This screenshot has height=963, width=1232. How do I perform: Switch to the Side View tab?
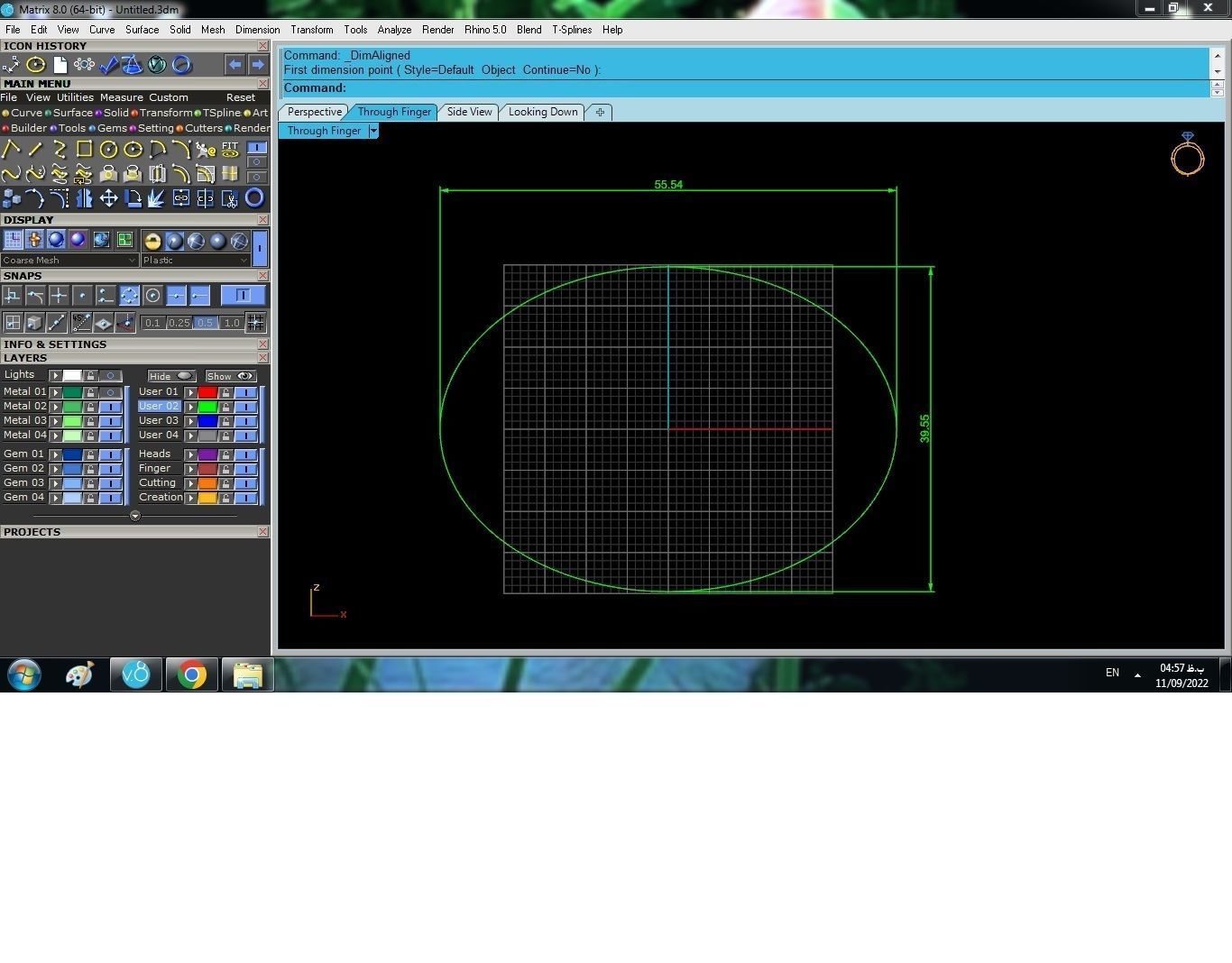coord(470,112)
